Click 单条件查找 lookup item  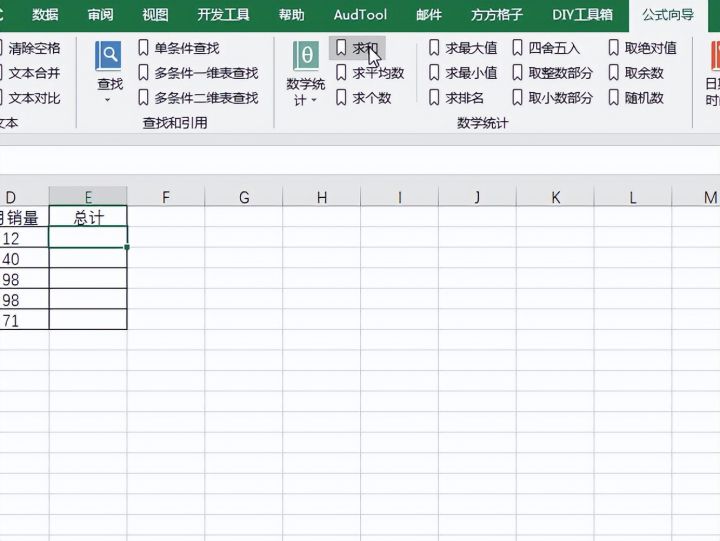(x=179, y=48)
